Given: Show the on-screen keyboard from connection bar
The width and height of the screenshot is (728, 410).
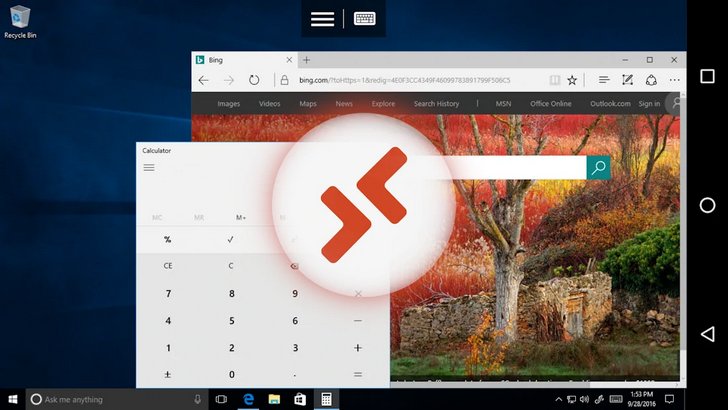Looking at the screenshot, I should point(364,19).
